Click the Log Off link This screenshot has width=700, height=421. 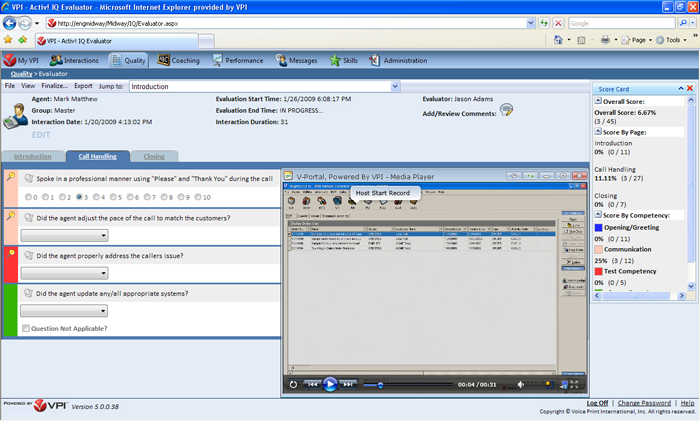click(597, 402)
